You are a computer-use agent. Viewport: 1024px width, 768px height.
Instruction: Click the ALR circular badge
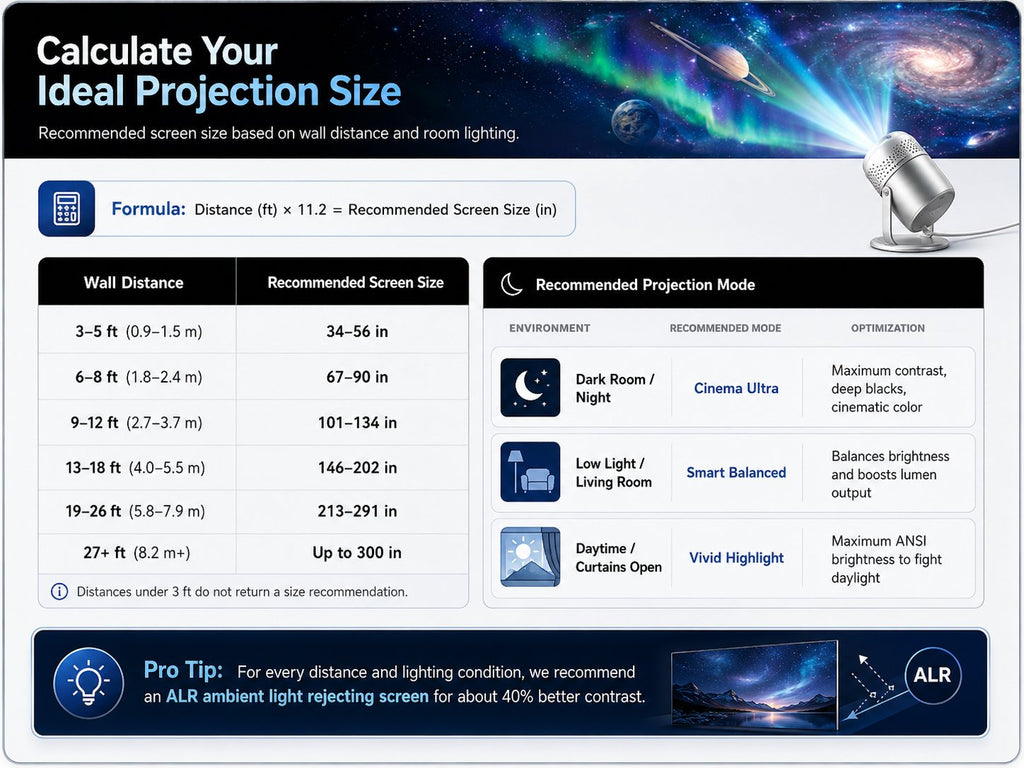coord(933,675)
